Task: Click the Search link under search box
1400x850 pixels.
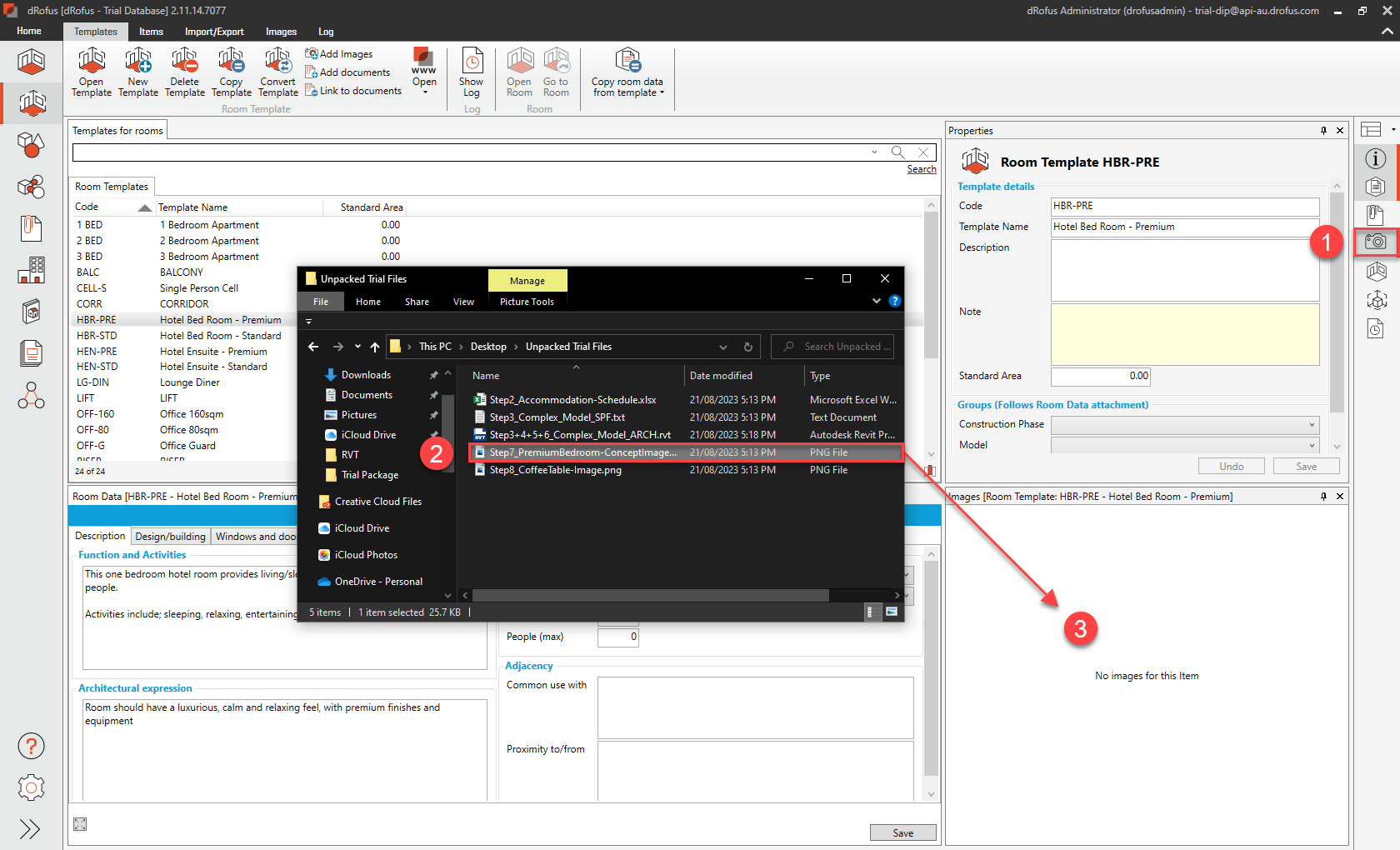Action: 921,169
